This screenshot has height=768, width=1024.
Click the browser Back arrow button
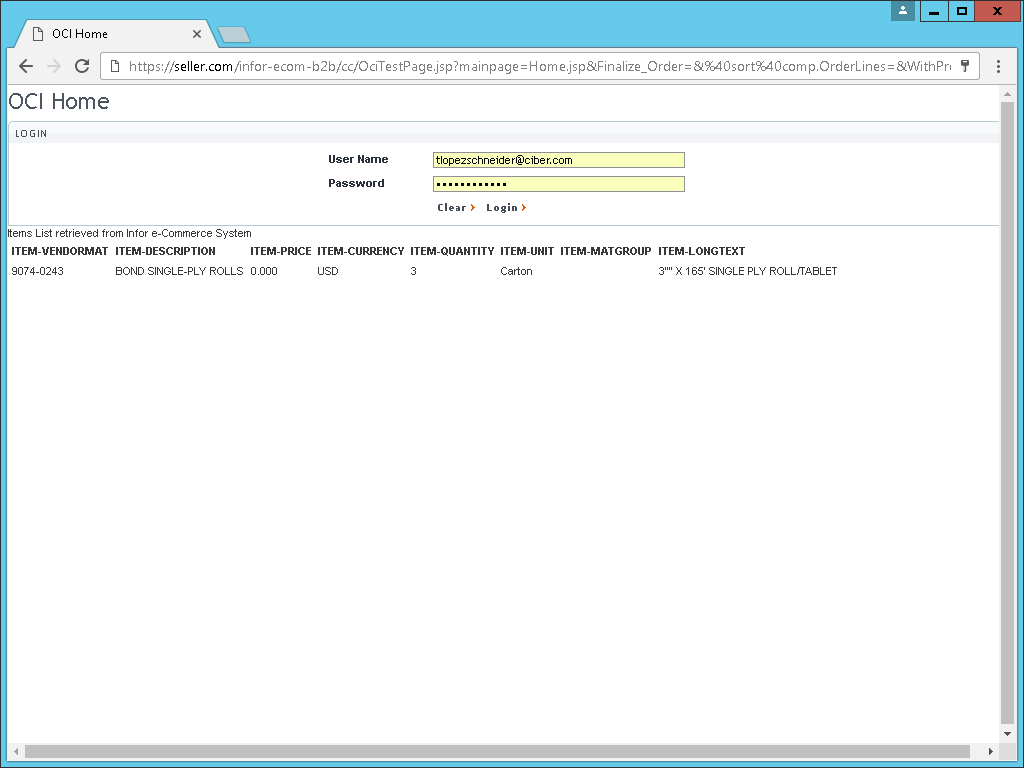(x=26, y=66)
